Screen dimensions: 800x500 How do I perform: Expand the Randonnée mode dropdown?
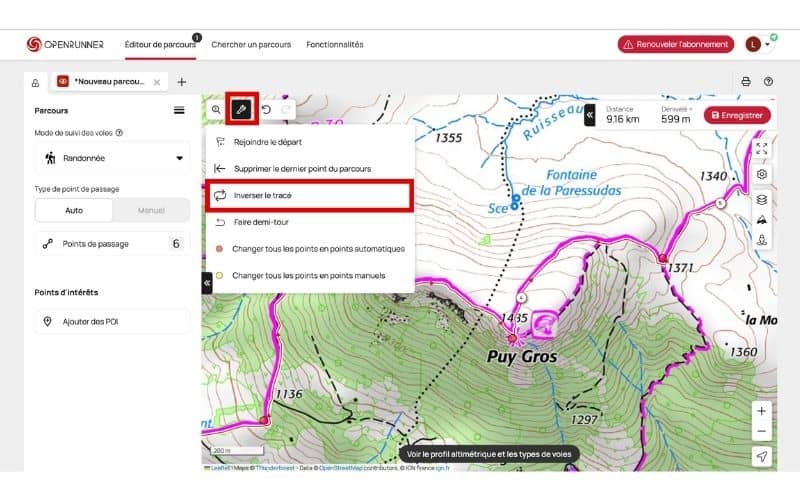[x=180, y=158]
